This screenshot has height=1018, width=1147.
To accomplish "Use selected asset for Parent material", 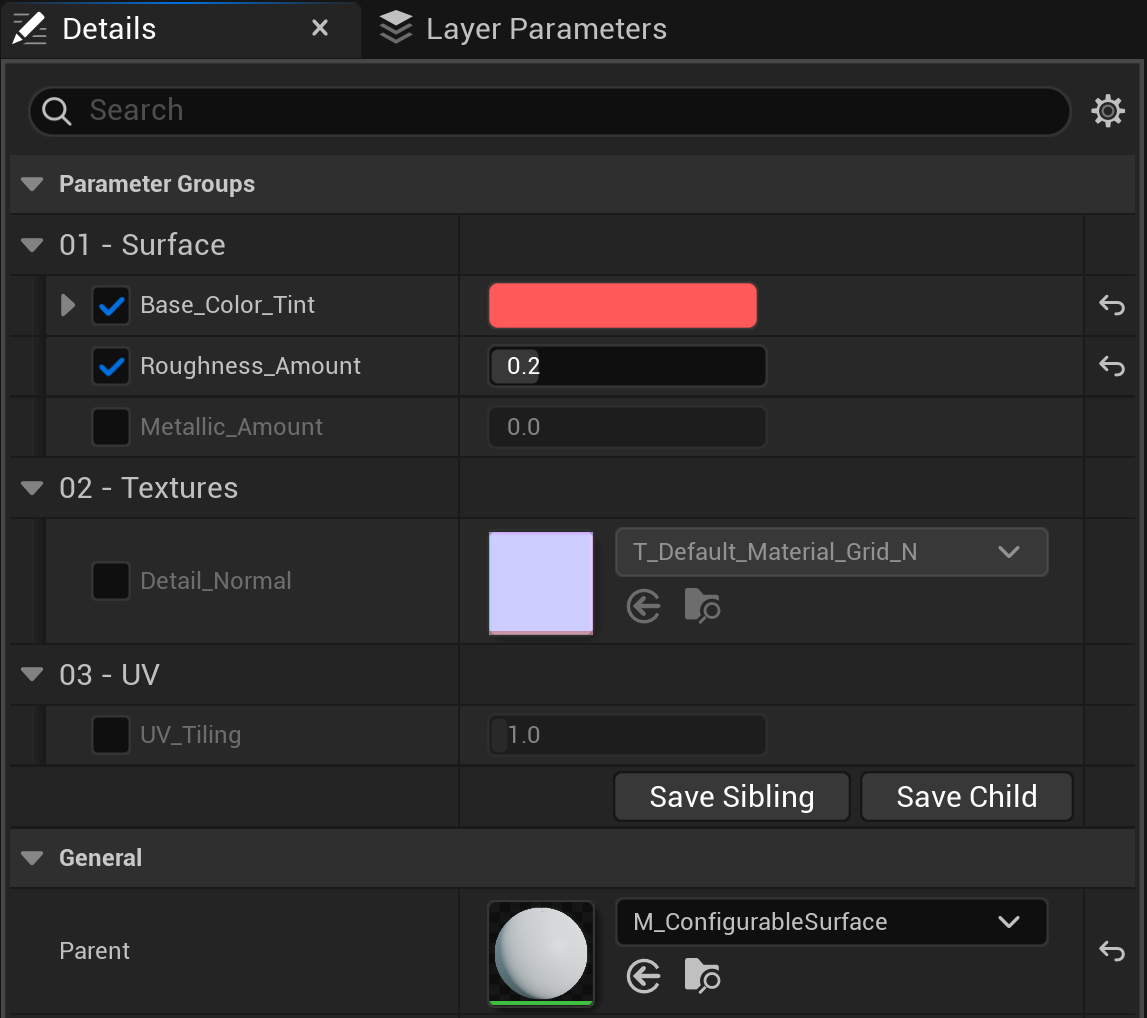I will coord(644,976).
